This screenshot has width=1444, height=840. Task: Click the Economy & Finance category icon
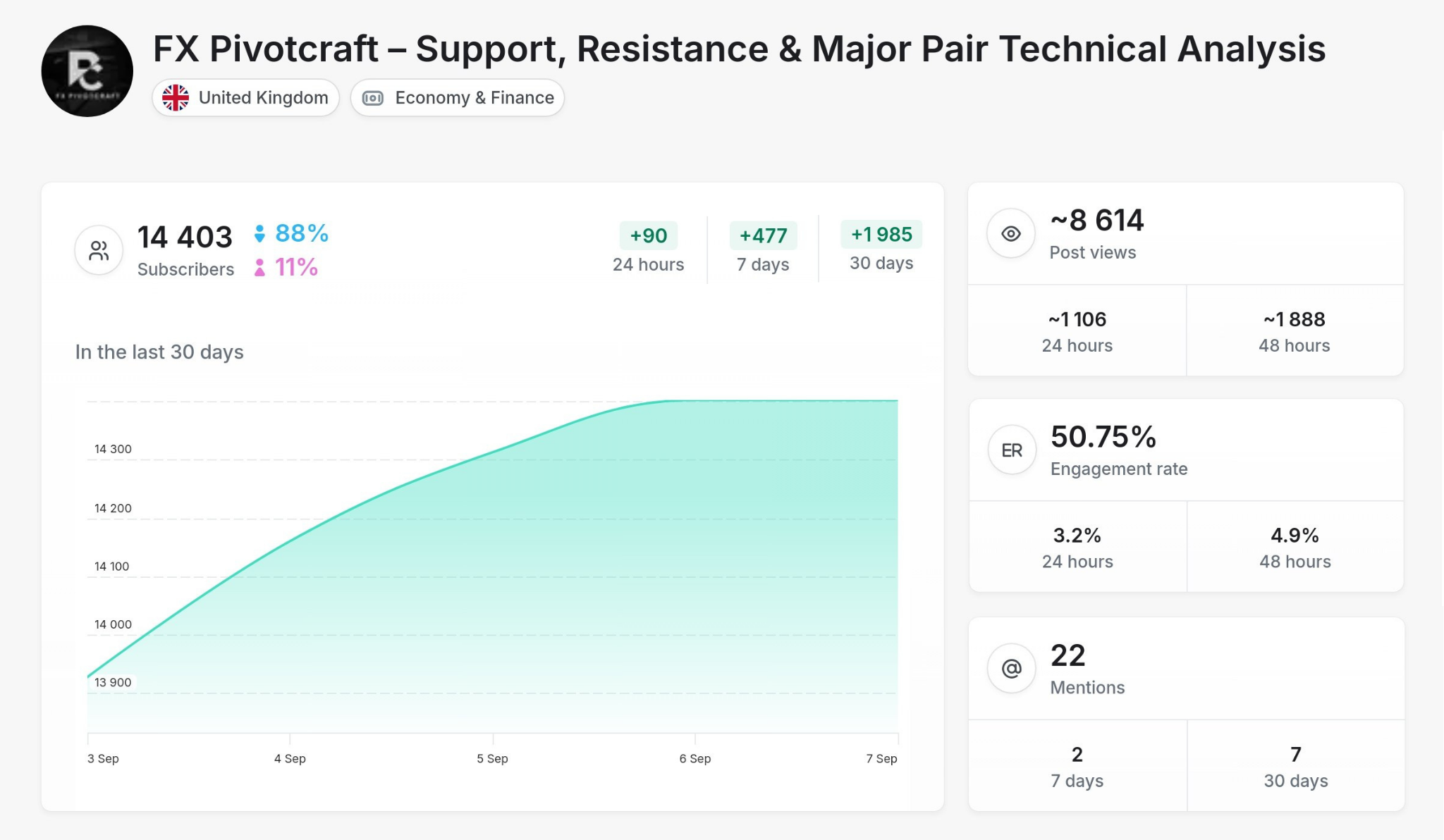pos(373,98)
